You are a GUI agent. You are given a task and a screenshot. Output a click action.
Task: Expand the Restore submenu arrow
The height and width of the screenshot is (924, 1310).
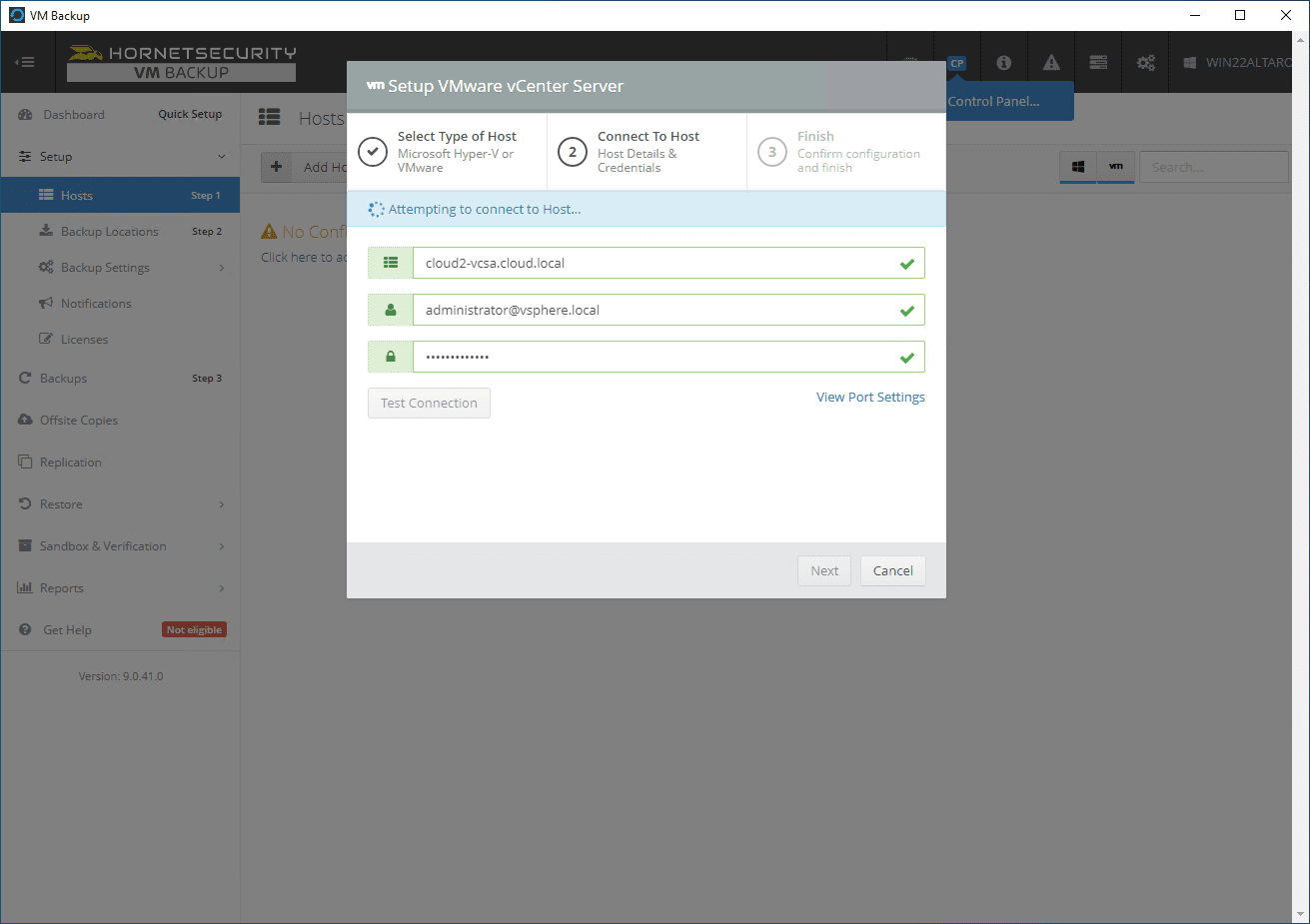coord(222,504)
